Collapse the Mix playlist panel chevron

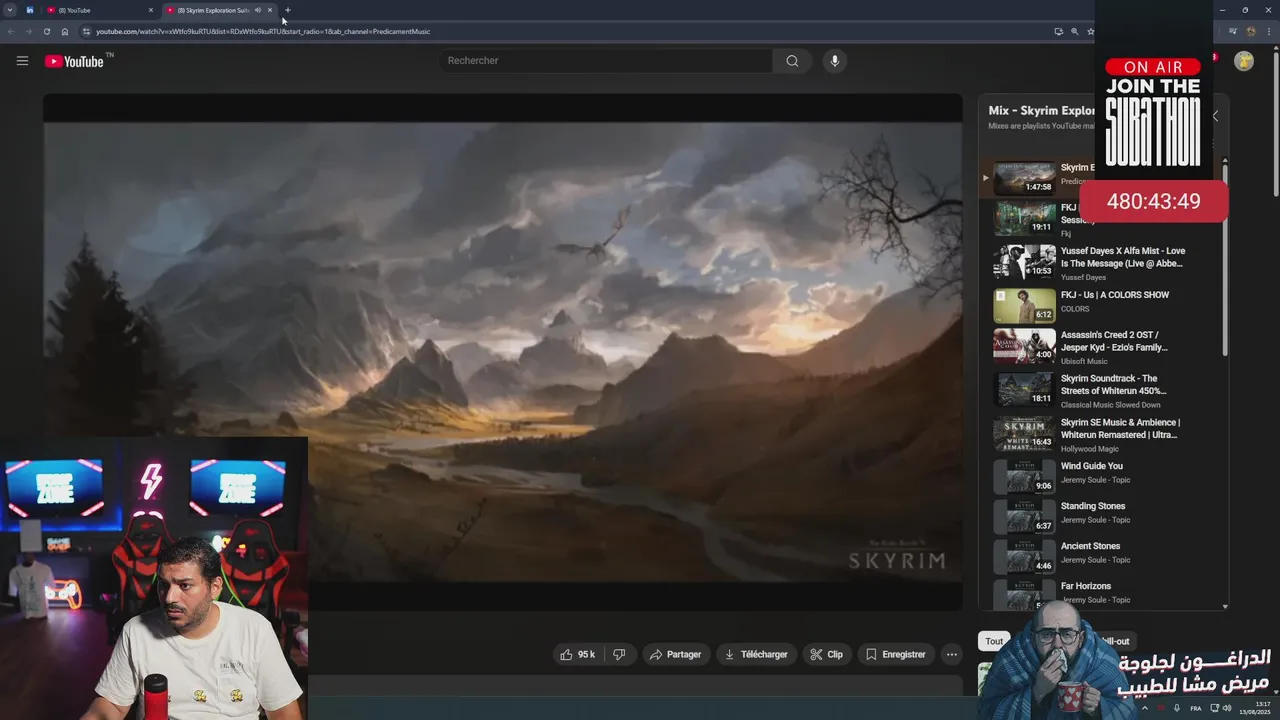point(1215,116)
